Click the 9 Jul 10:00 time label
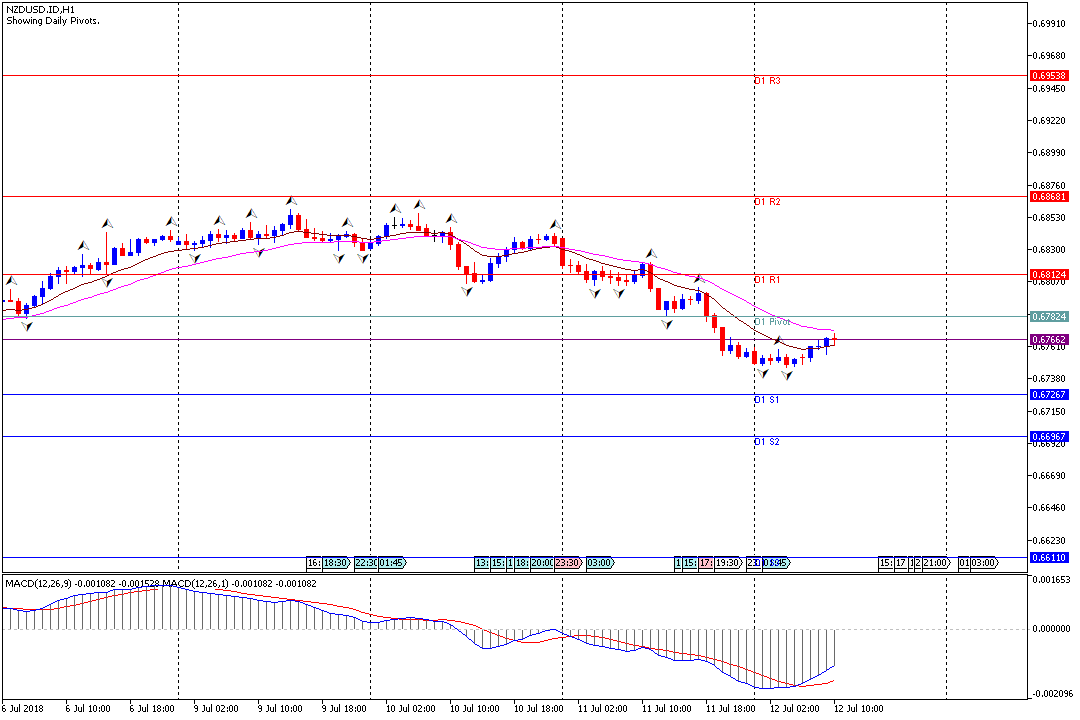 [280, 708]
